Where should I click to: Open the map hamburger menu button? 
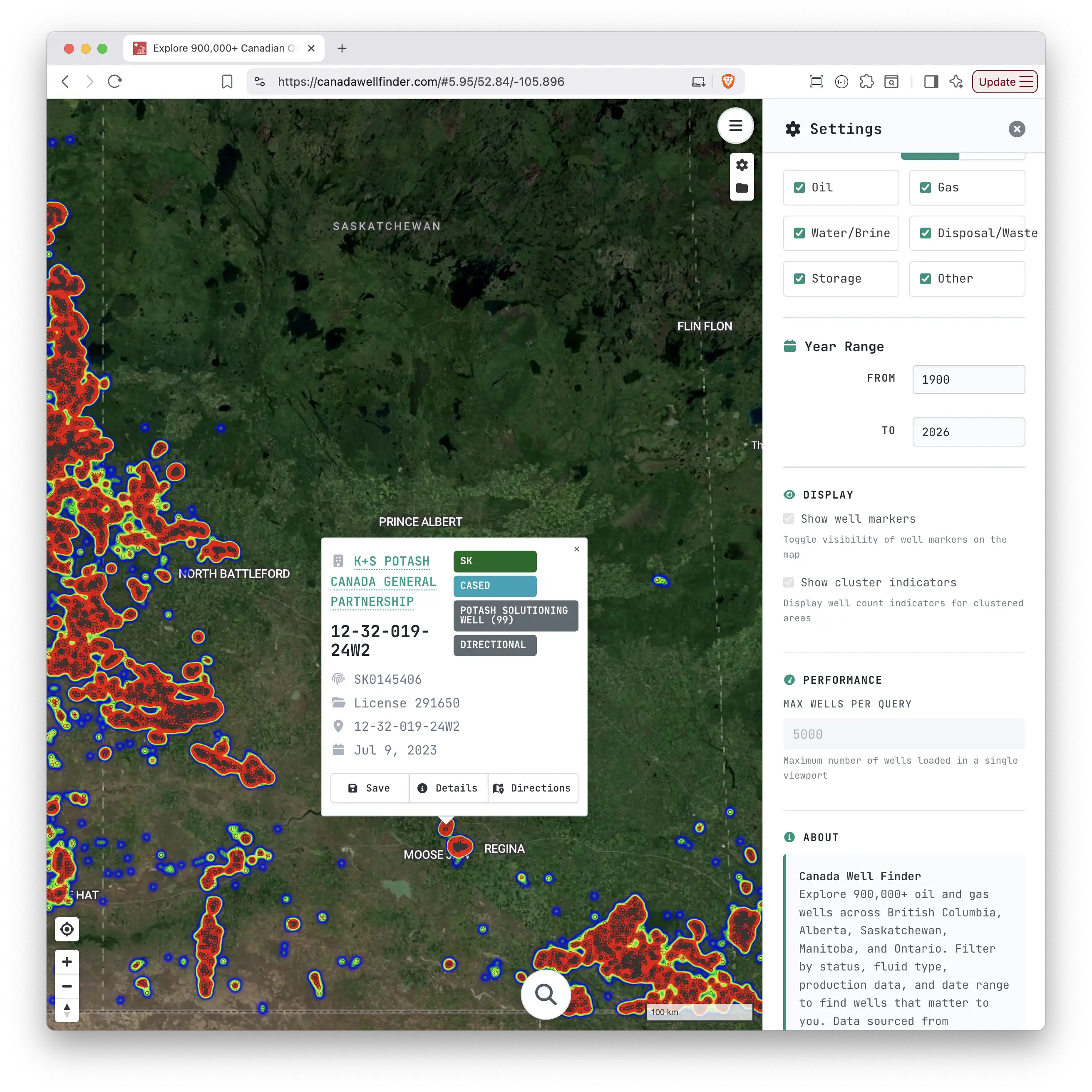pyautogui.click(x=735, y=126)
